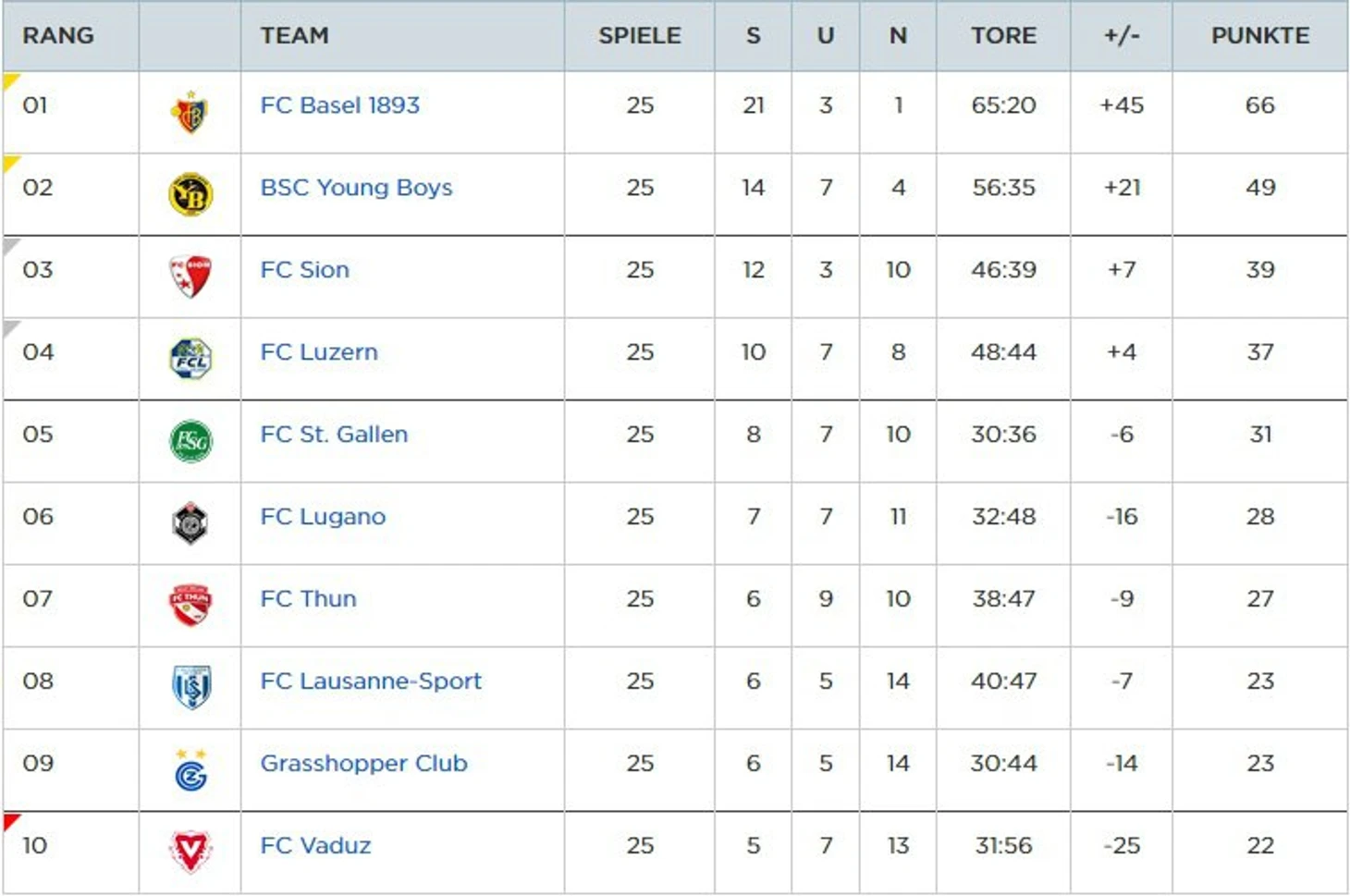Click the RANG column header

[58, 36]
